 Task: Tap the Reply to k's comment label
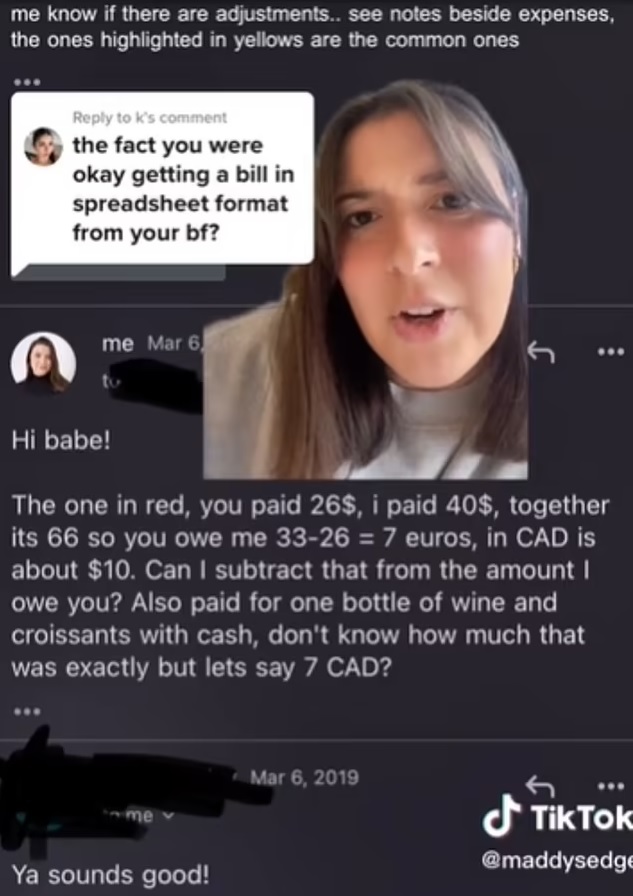150,117
